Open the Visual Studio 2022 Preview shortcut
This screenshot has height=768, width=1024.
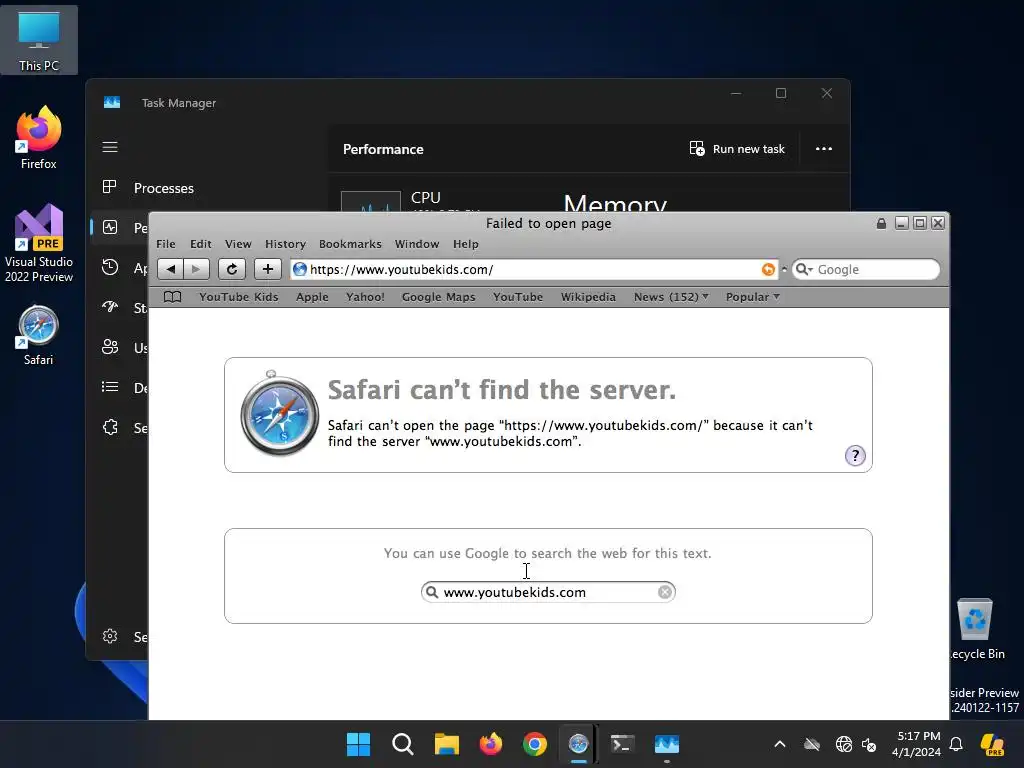coord(39,244)
